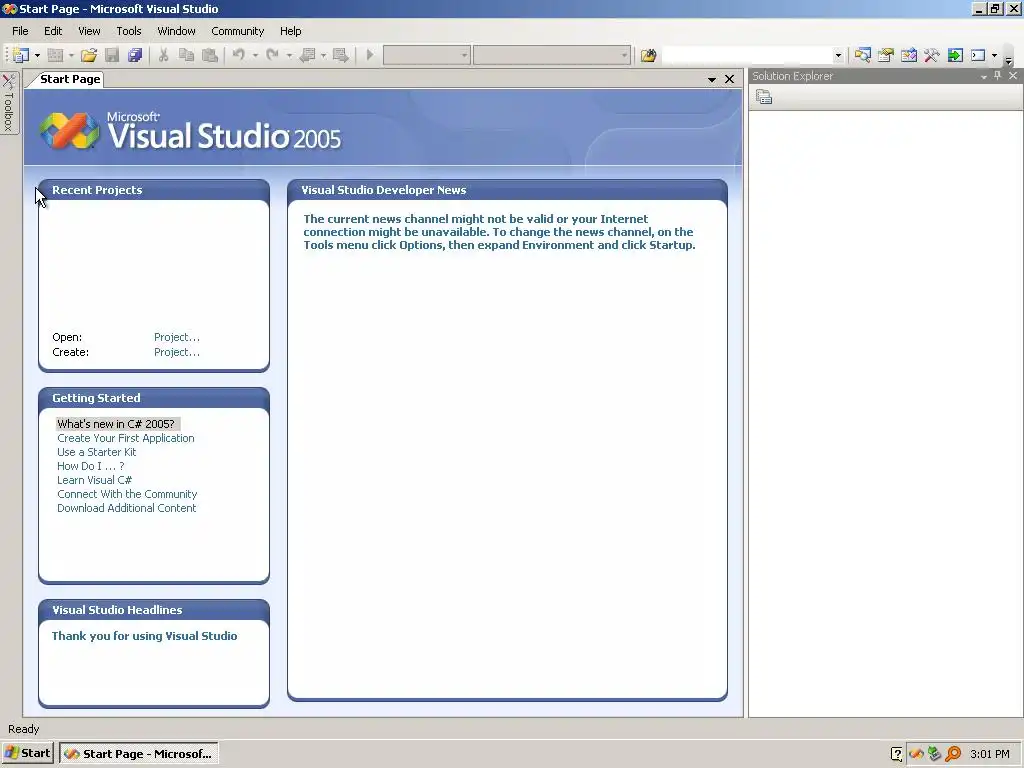Open the Community menu
This screenshot has height=768, width=1024.
tap(238, 31)
